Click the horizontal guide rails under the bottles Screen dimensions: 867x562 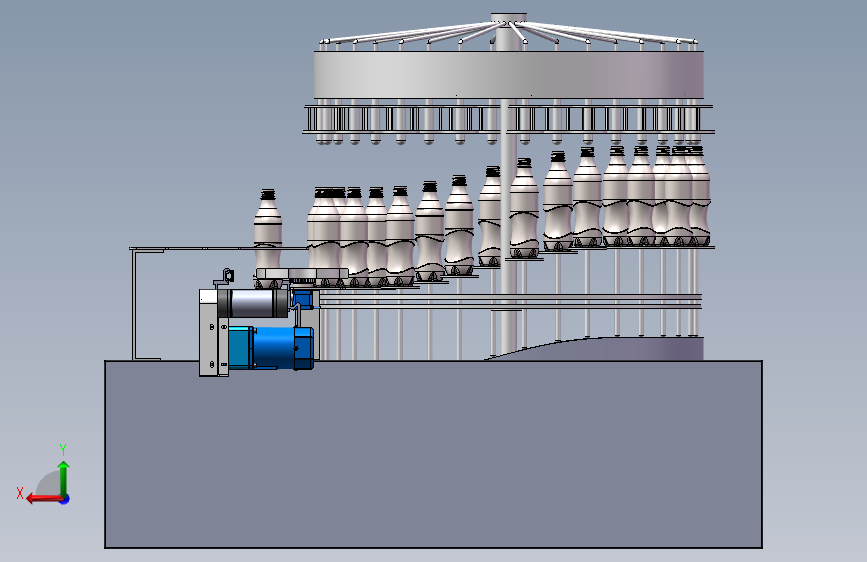(x=510, y=300)
